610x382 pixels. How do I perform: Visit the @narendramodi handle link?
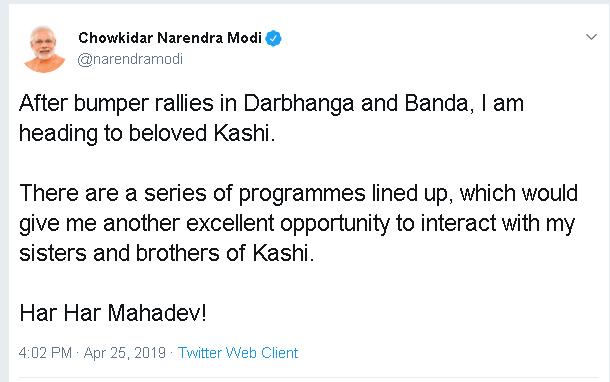tap(130, 59)
